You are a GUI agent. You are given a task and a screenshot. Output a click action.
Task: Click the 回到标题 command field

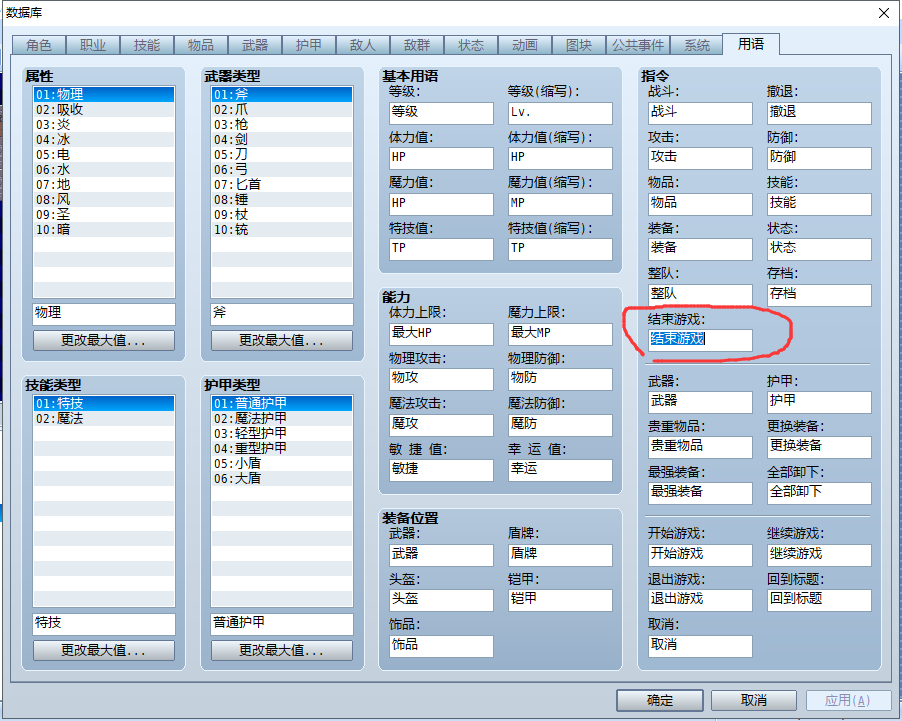coord(819,600)
